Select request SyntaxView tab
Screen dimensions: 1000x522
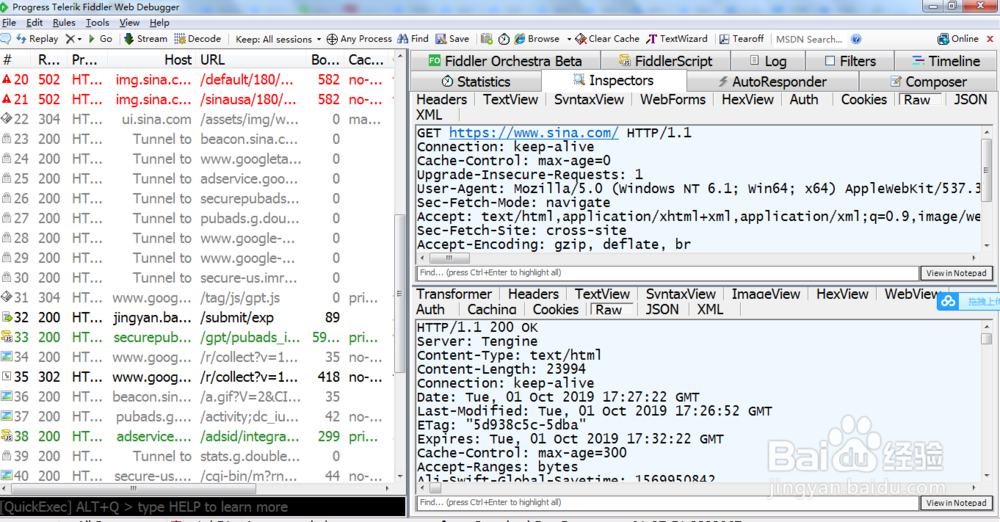click(589, 100)
